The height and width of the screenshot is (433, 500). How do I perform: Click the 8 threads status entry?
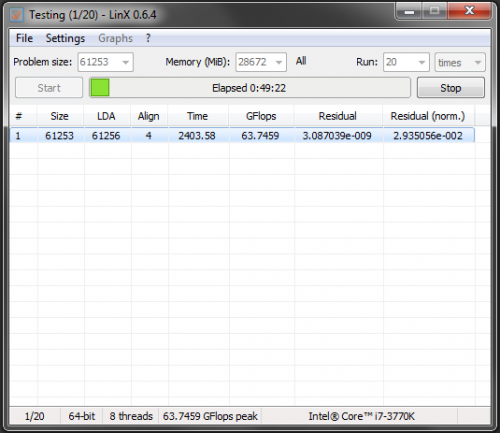tap(131, 416)
